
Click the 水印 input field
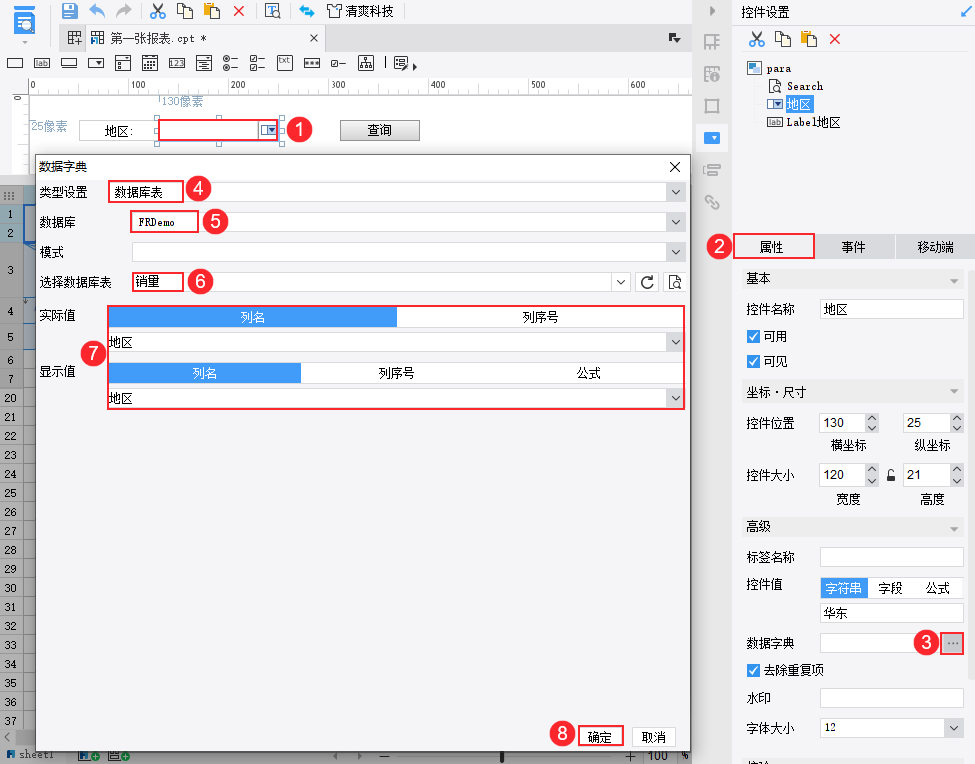(891, 698)
